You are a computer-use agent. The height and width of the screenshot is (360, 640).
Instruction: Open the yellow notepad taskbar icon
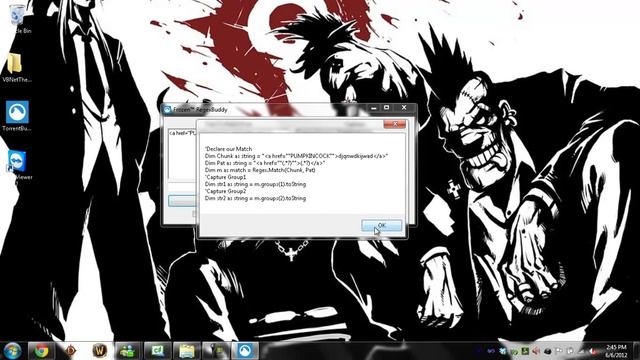(187, 351)
